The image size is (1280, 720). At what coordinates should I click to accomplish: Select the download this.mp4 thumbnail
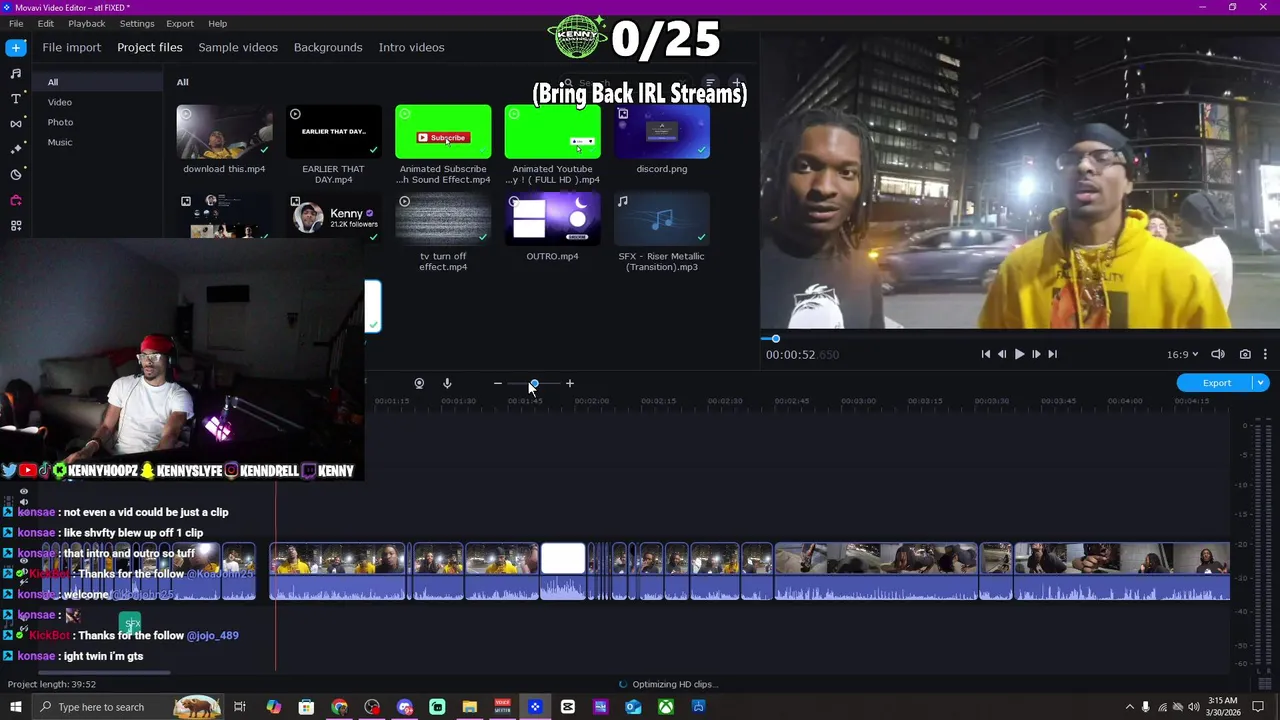pos(224,132)
